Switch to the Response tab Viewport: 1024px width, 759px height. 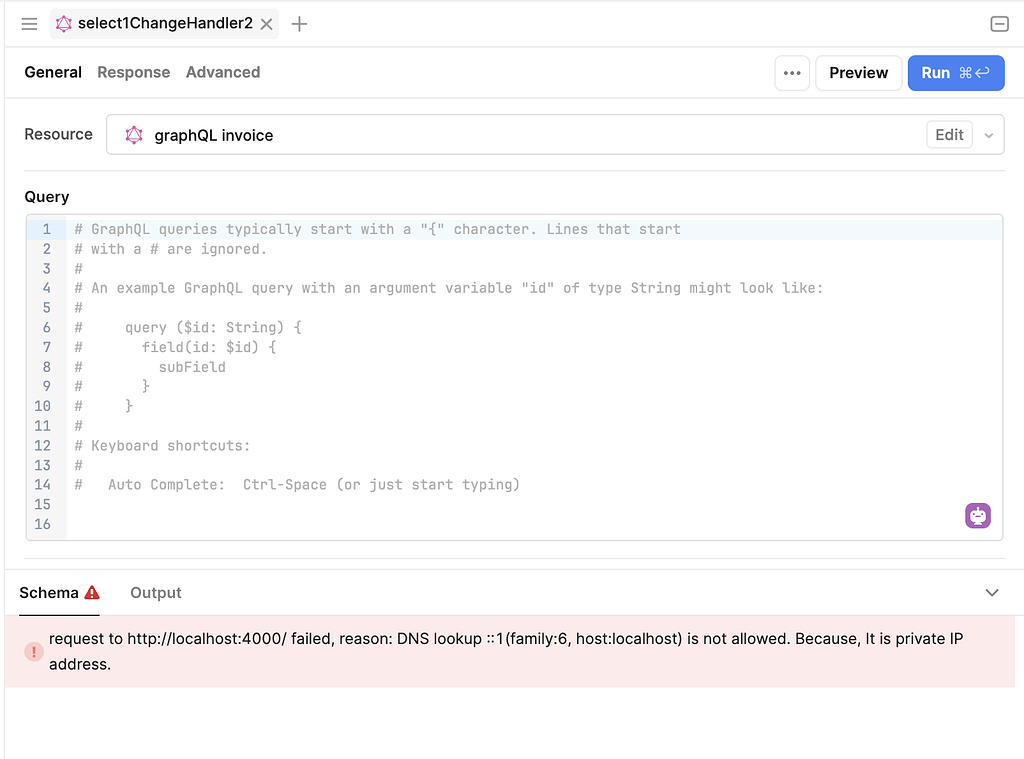click(x=134, y=72)
